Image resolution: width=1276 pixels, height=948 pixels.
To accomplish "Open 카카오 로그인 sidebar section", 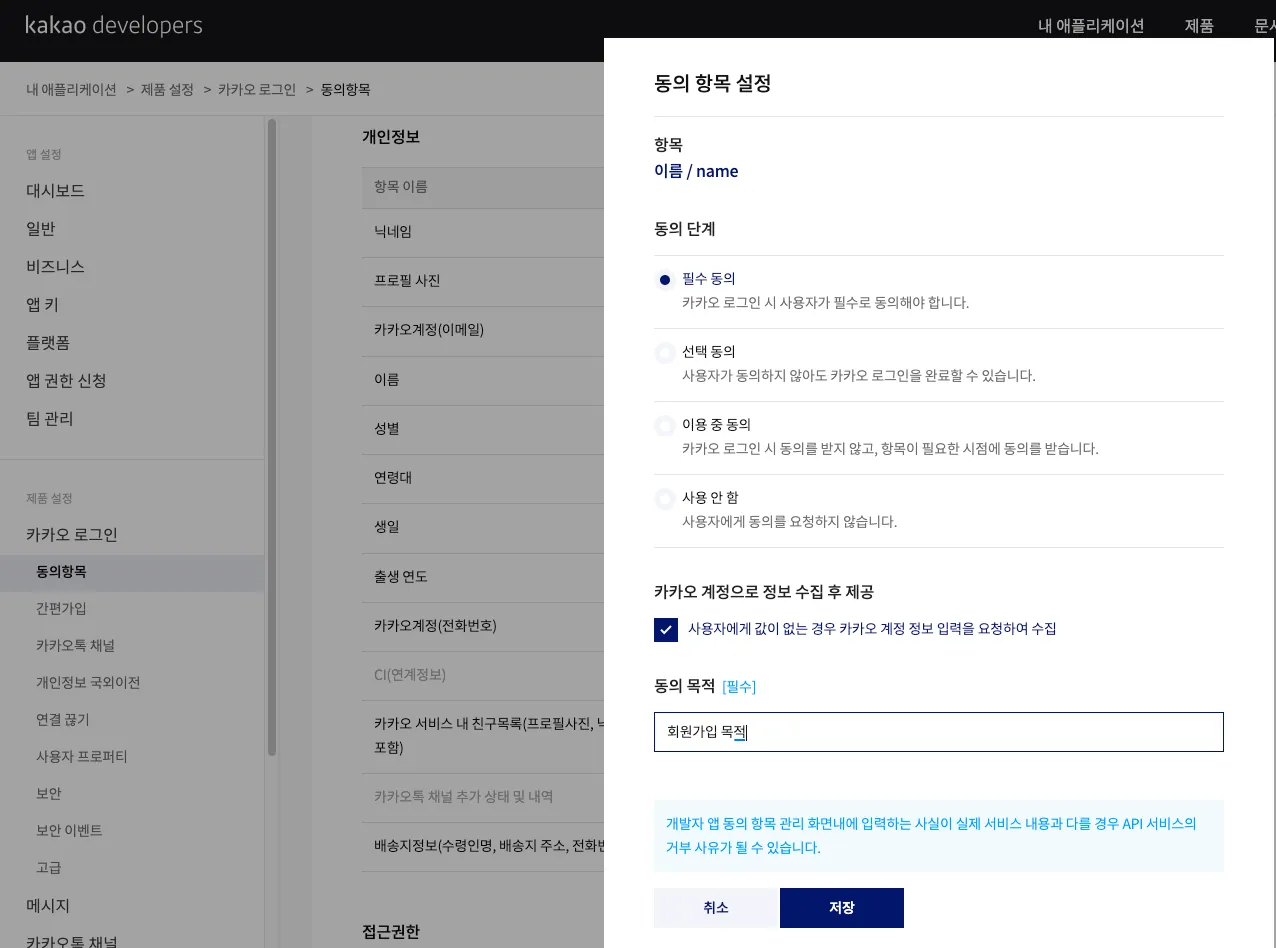I will tap(72, 535).
